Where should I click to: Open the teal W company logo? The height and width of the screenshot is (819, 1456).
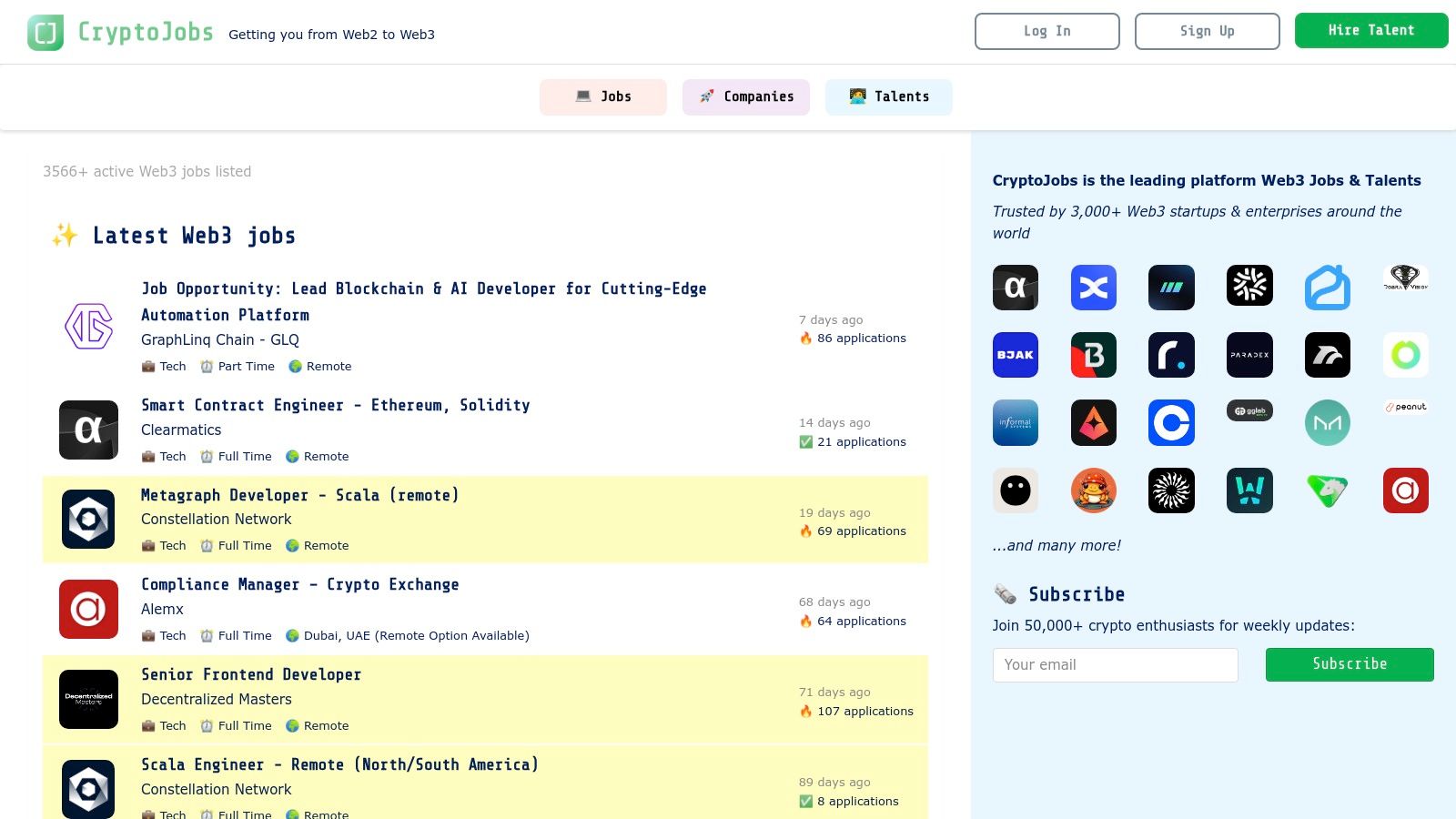pos(1249,490)
